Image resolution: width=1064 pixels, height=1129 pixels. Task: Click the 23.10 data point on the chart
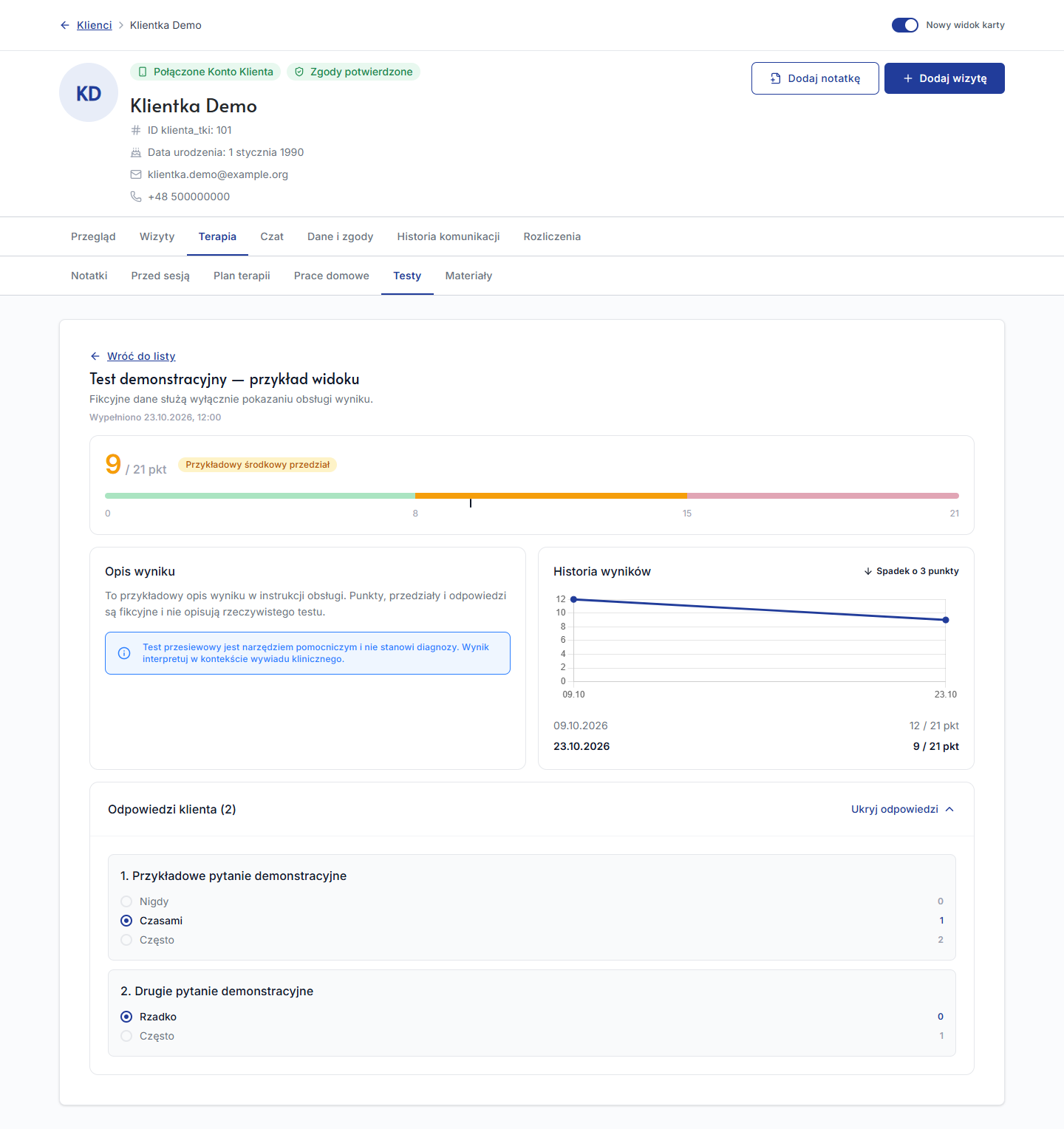[946, 620]
